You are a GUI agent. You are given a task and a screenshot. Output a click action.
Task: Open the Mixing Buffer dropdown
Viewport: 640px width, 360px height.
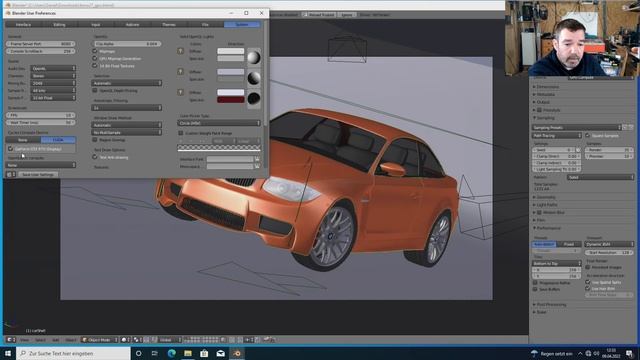(53, 83)
